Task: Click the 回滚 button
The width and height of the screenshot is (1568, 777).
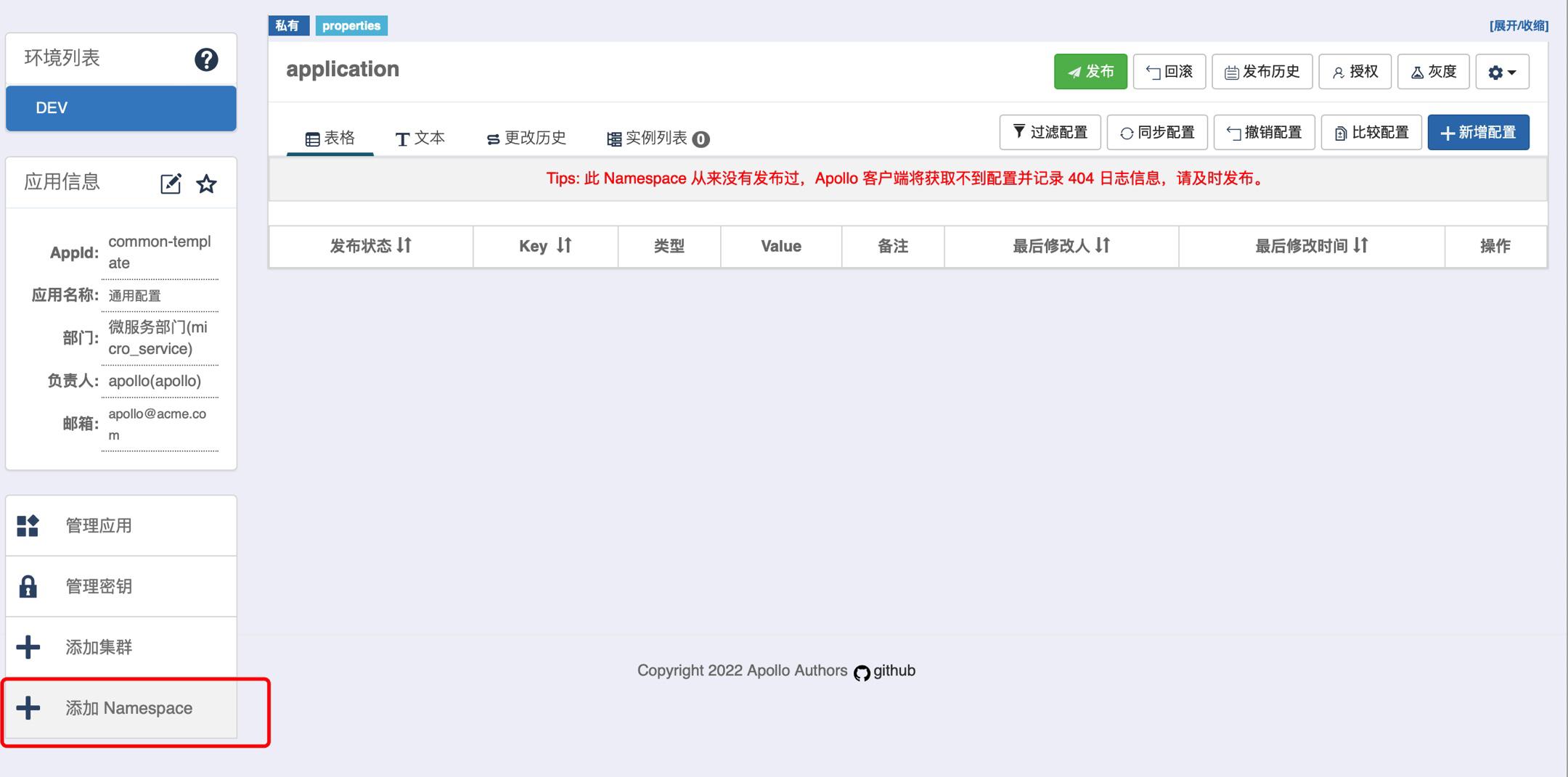Action: (x=1169, y=72)
